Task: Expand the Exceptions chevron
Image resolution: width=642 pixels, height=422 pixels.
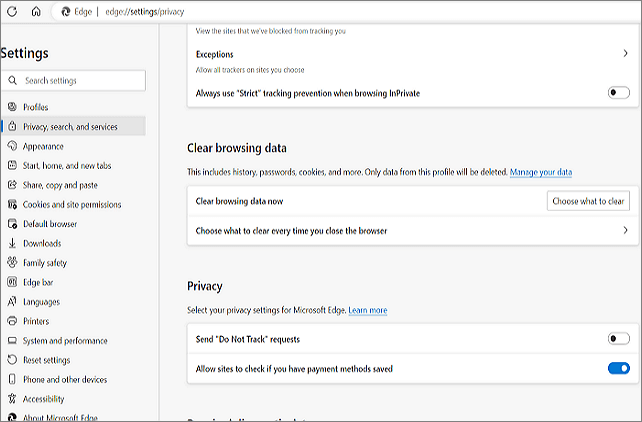Action: (625, 53)
